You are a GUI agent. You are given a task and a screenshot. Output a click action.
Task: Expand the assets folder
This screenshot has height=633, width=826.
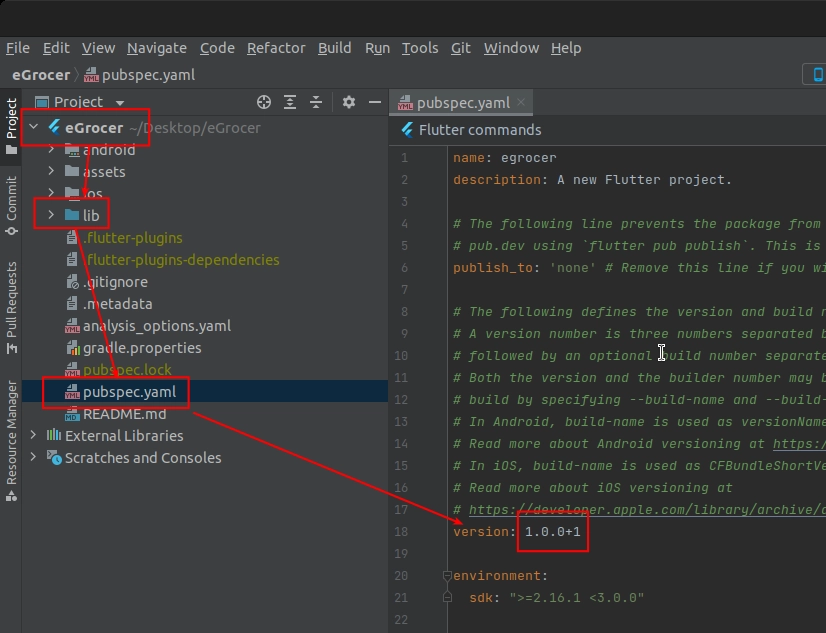tap(51, 171)
